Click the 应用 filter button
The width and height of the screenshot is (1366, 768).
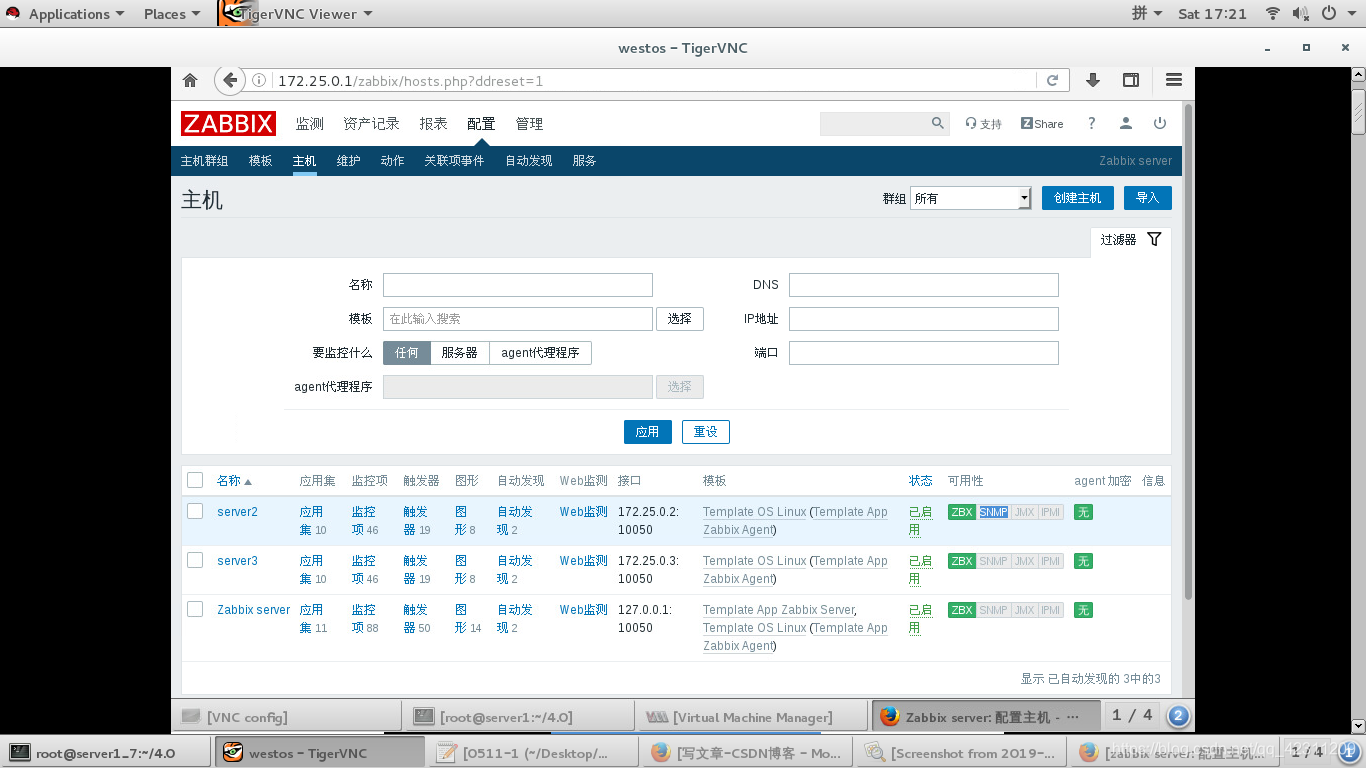(x=647, y=432)
